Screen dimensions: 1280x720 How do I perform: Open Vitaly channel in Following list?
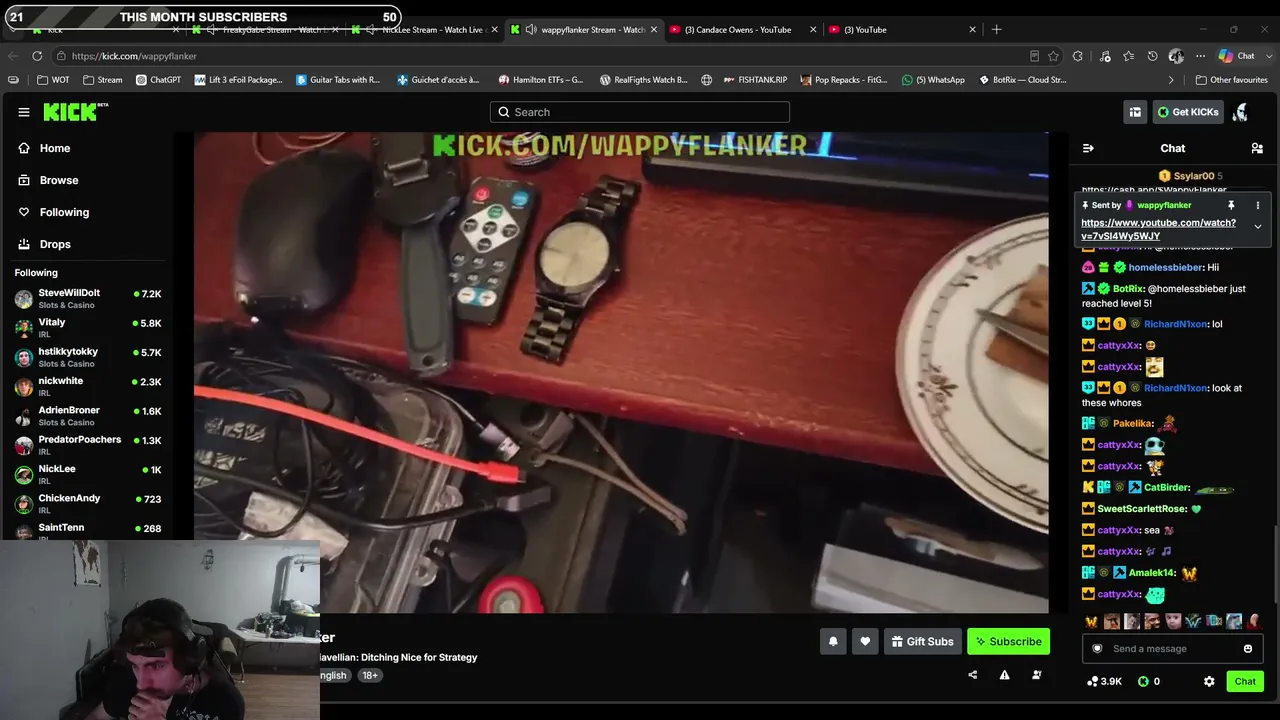pyautogui.click(x=88, y=328)
